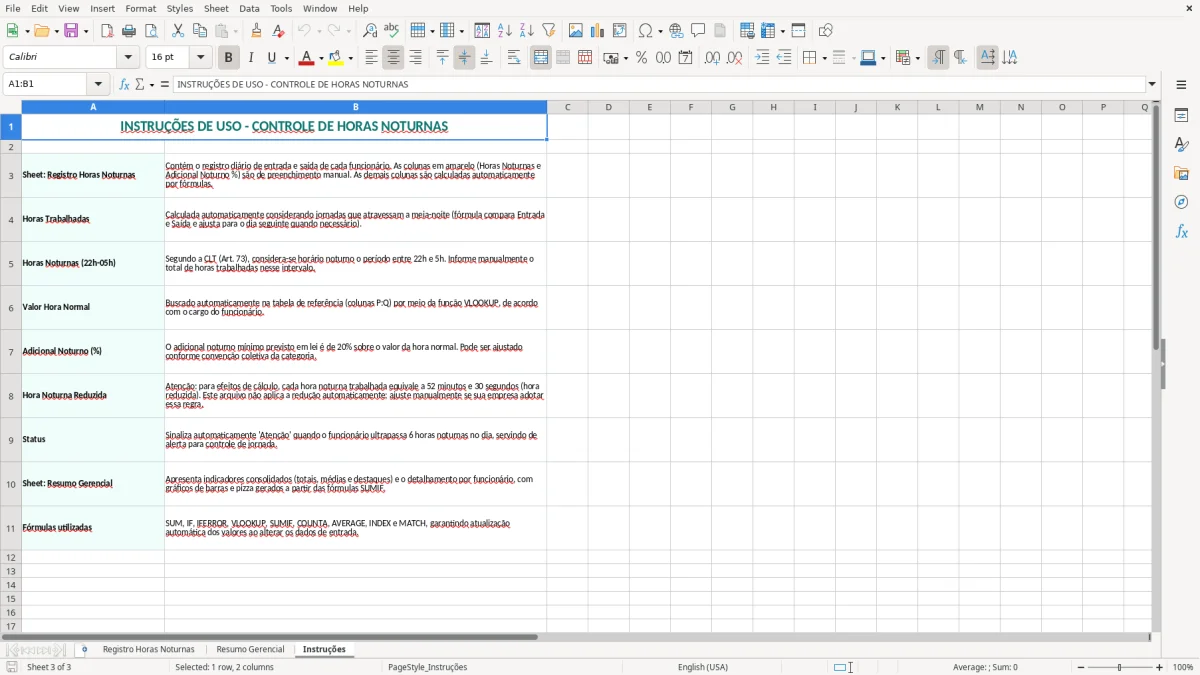Open the sidebar Functions deck
Viewport: 1200px width, 675px height.
(1181, 231)
